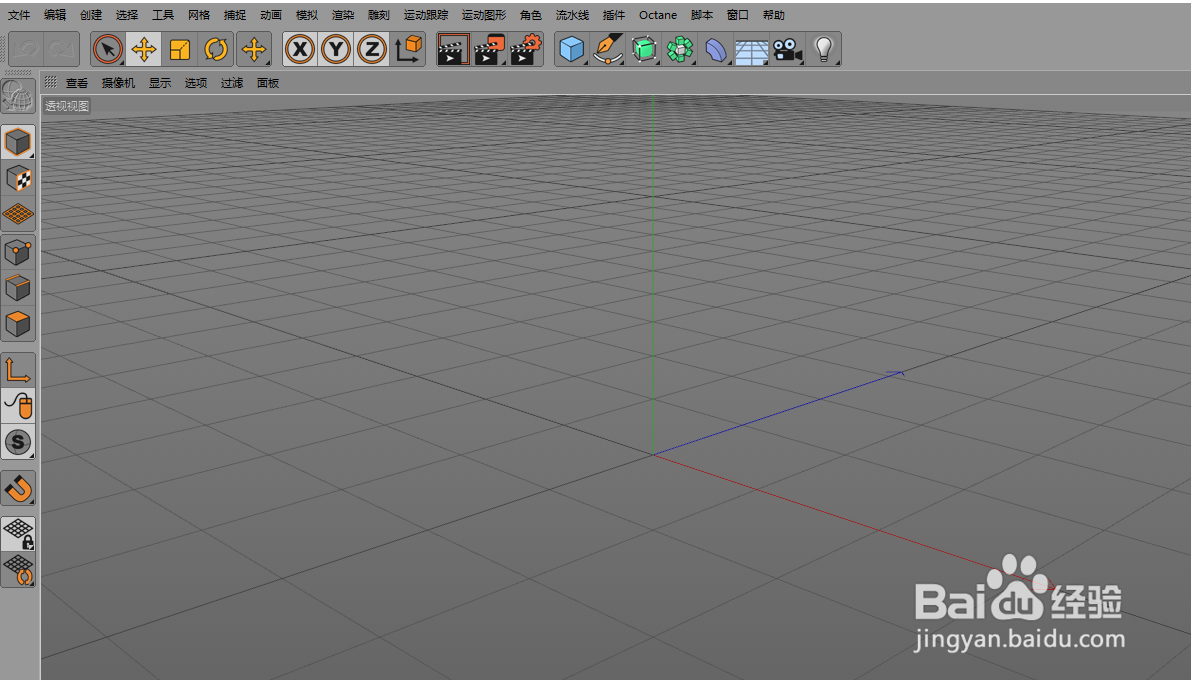This screenshot has width=1191, height=680.
Task: Open the 运动跟踪 menu
Action: tap(426, 15)
